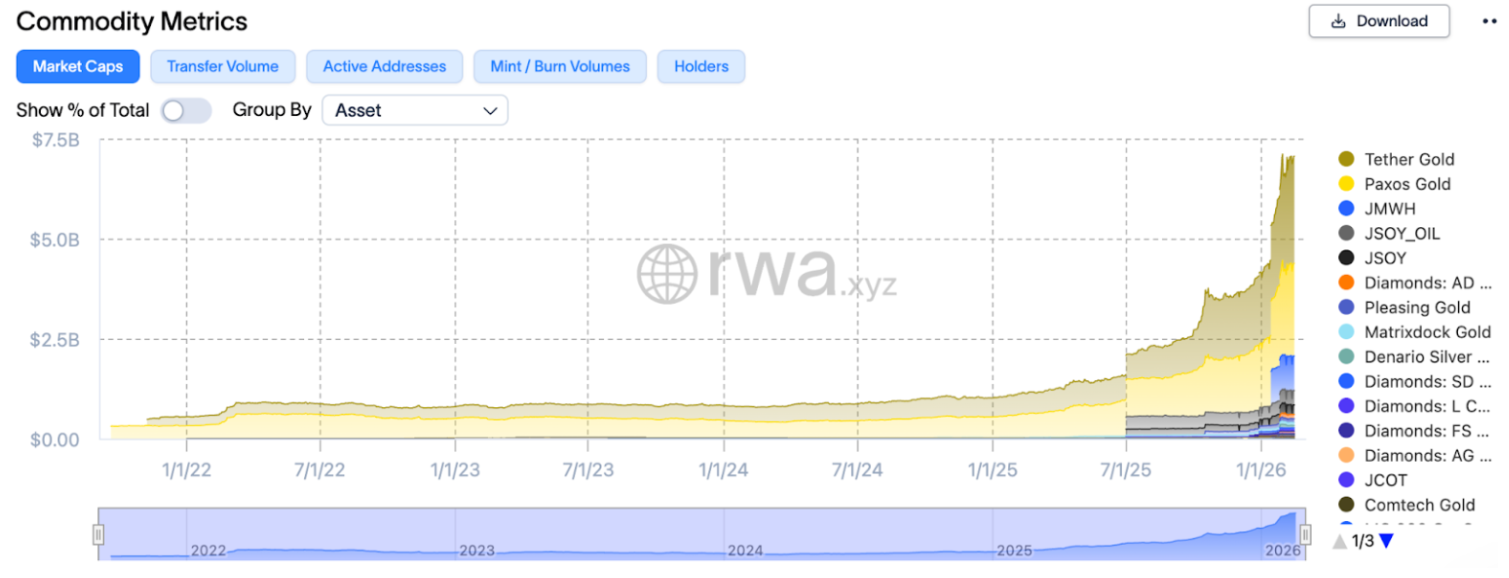
Task: Open the more options ellipsis menu
Action: point(1489,21)
